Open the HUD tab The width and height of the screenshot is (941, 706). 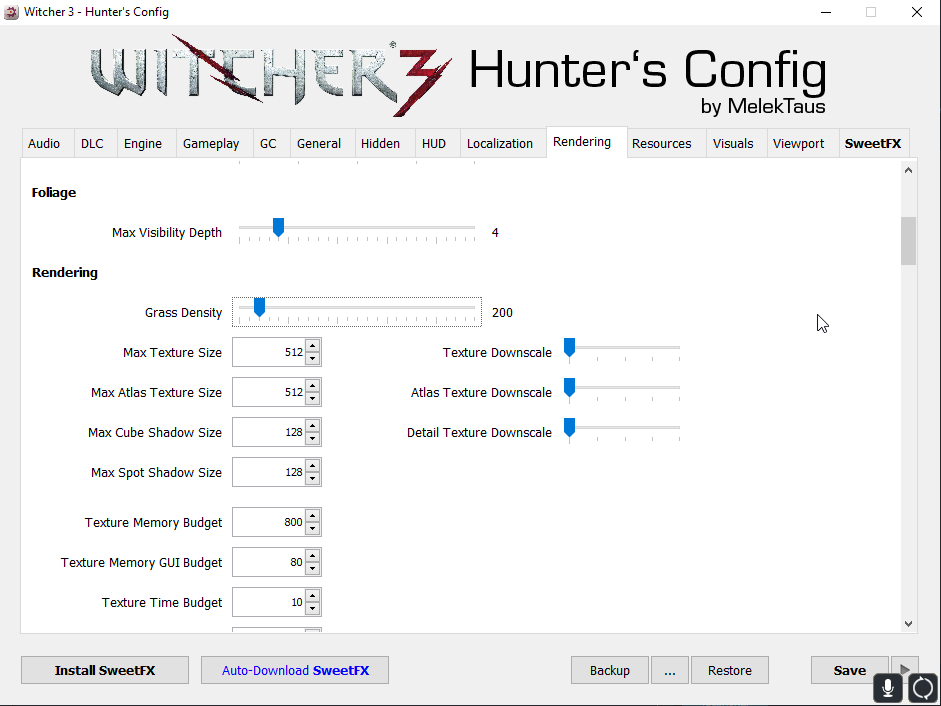coord(434,143)
